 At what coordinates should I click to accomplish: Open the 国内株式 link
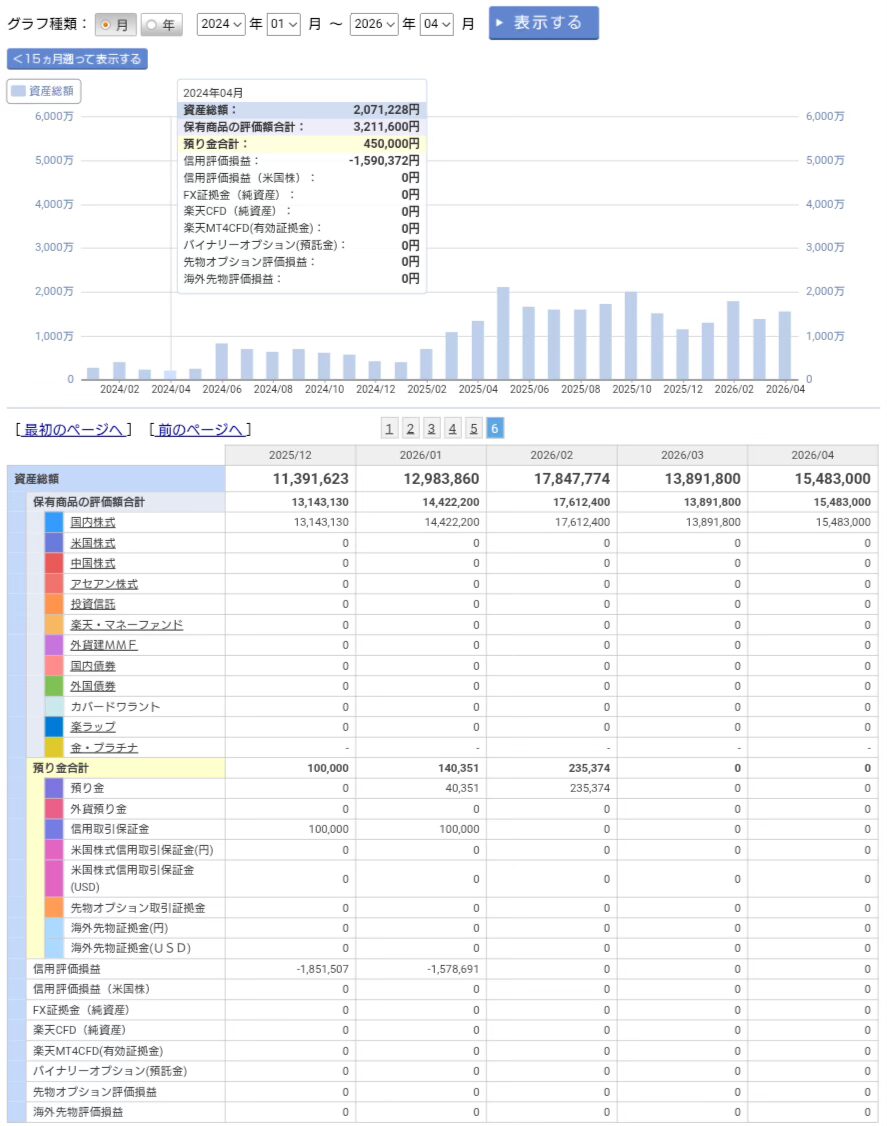tap(92, 522)
